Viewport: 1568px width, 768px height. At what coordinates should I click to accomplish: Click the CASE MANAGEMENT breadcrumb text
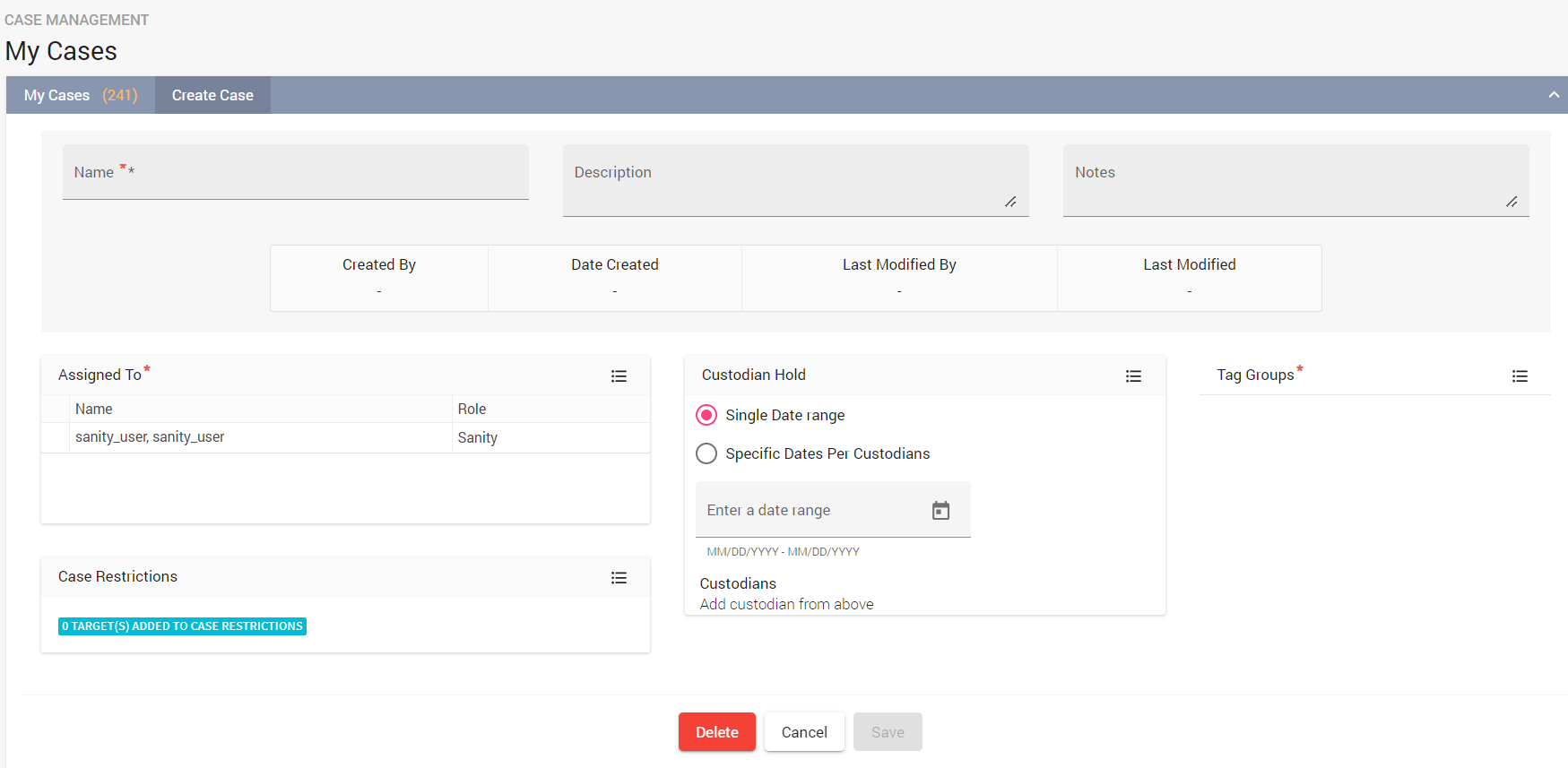click(x=76, y=20)
